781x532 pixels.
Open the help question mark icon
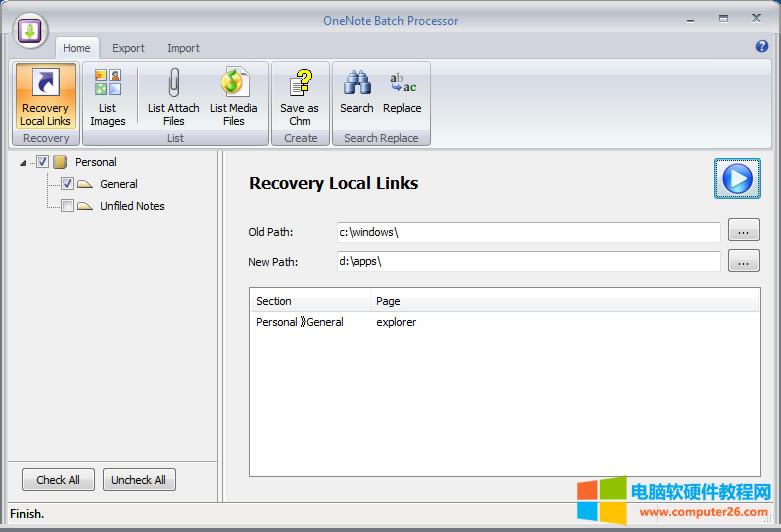pyautogui.click(x=762, y=46)
